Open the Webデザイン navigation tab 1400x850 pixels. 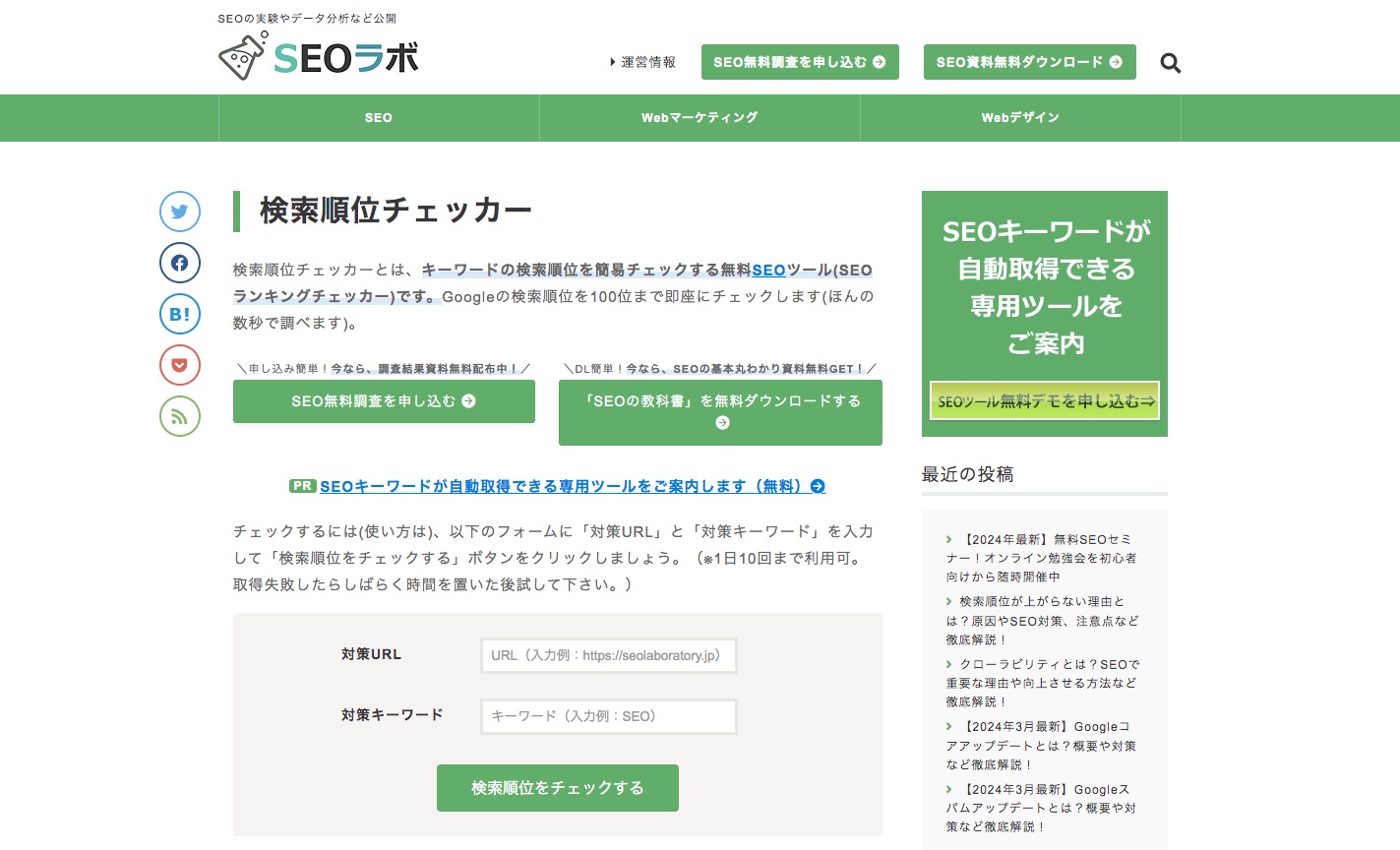point(1020,118)
